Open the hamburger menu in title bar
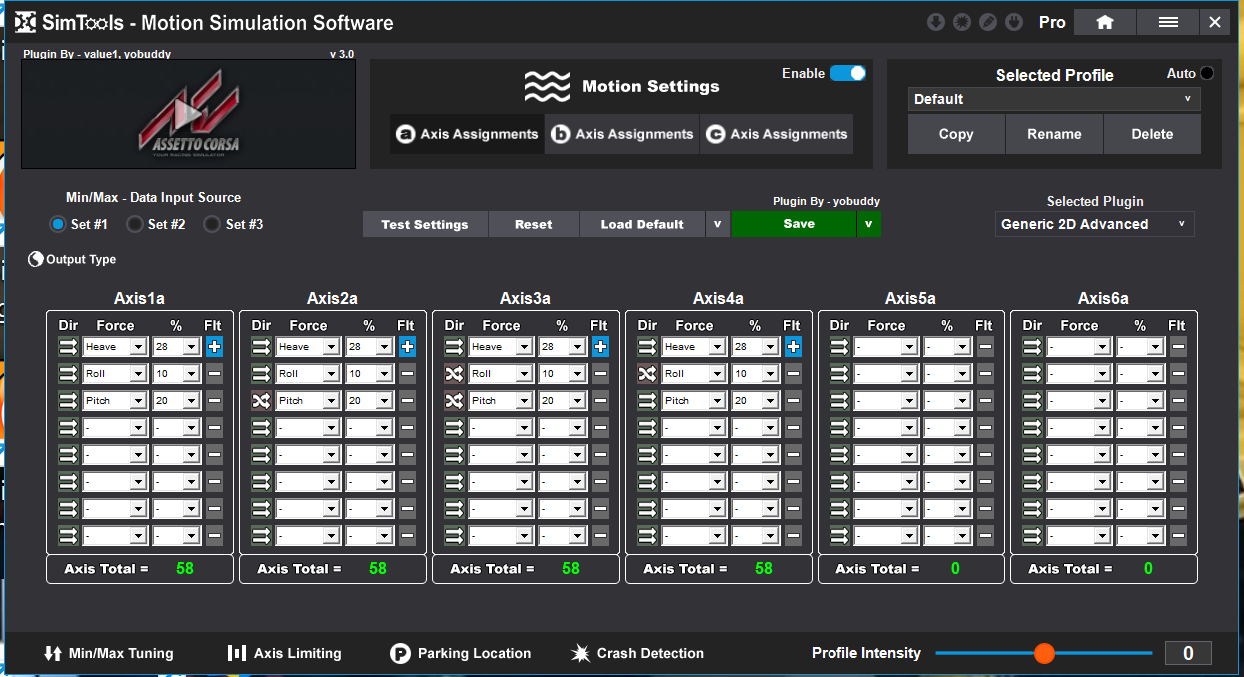The image size is (1244, 677). 1167,22
